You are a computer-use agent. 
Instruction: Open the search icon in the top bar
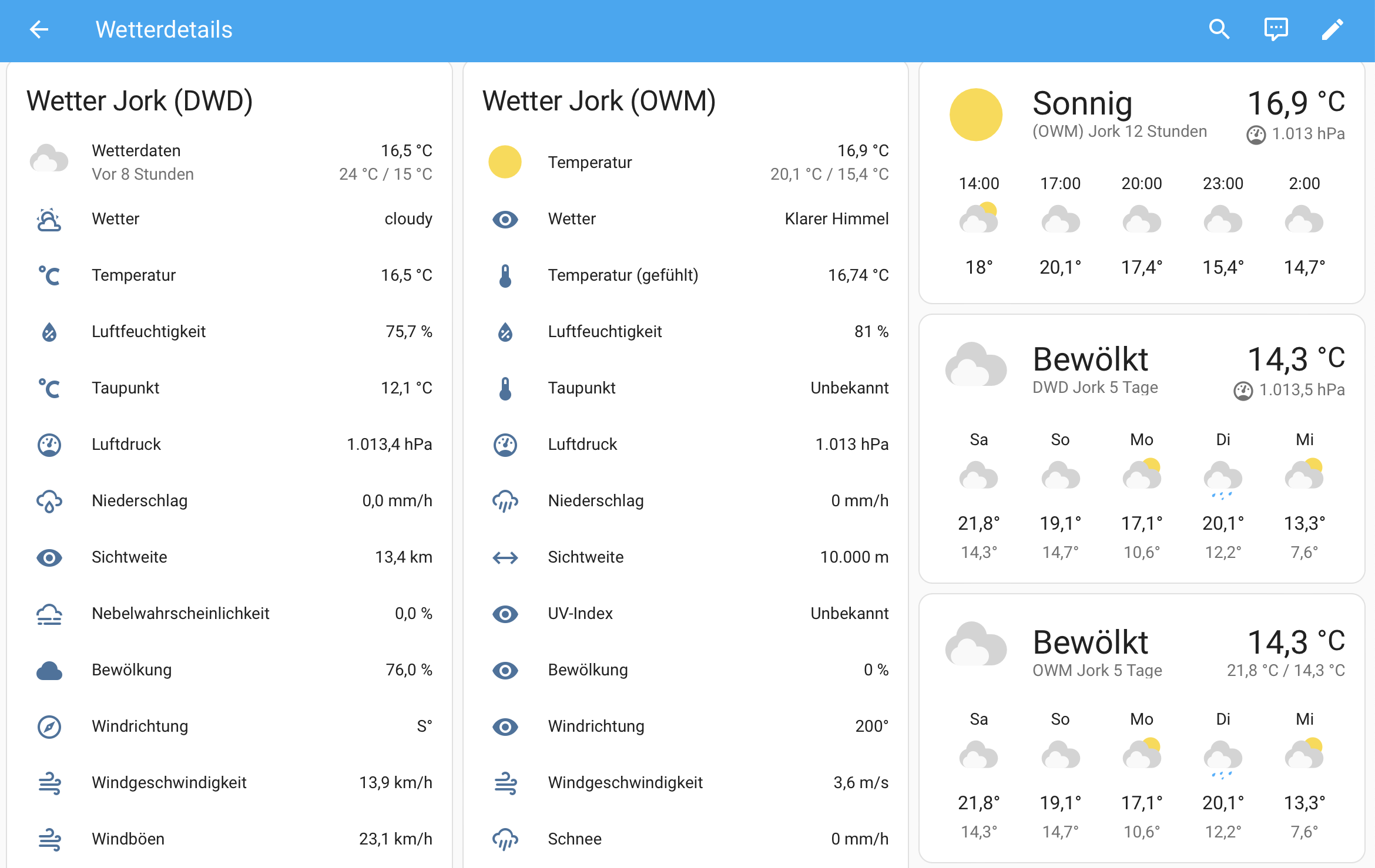pos(1219,29)
